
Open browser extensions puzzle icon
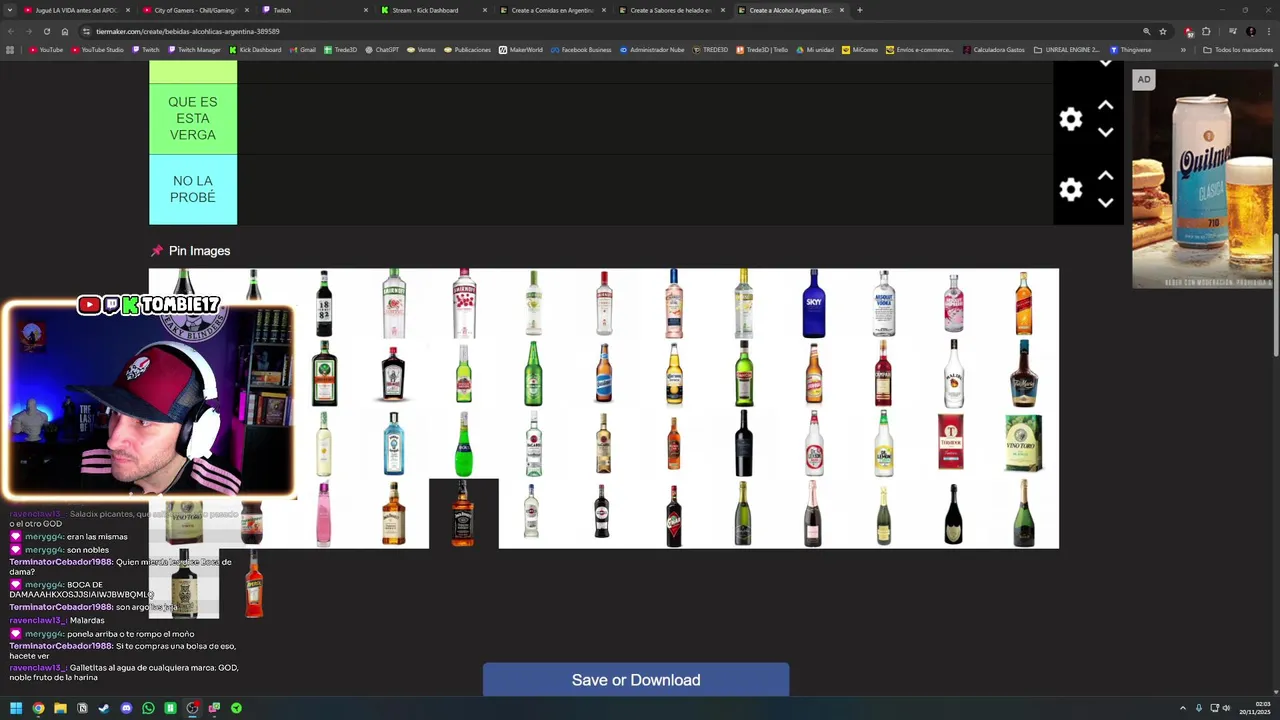1206,31
